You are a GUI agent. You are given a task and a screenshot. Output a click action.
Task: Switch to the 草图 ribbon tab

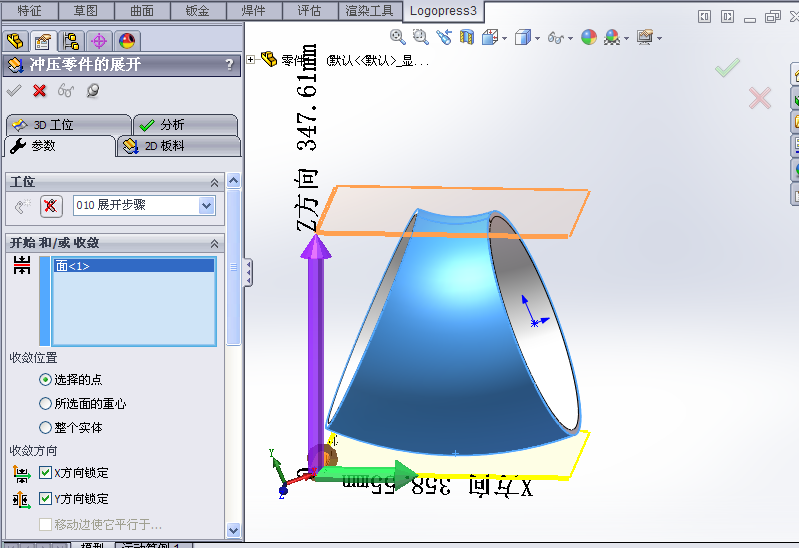tap(86, 11)
